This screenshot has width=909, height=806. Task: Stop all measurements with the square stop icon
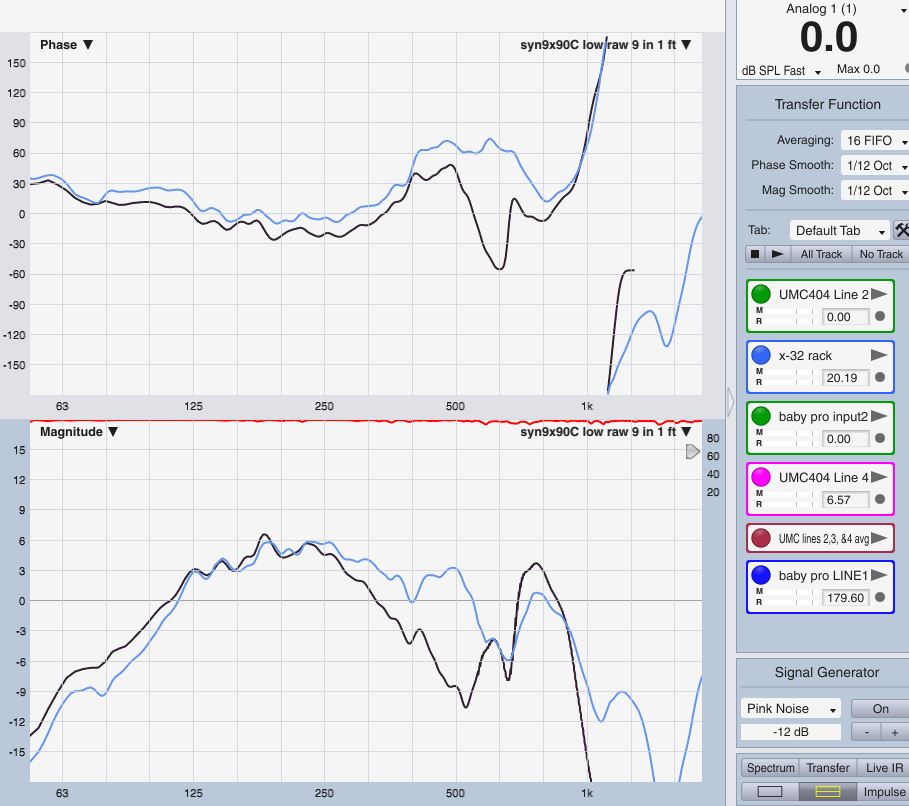coord(755,254)
